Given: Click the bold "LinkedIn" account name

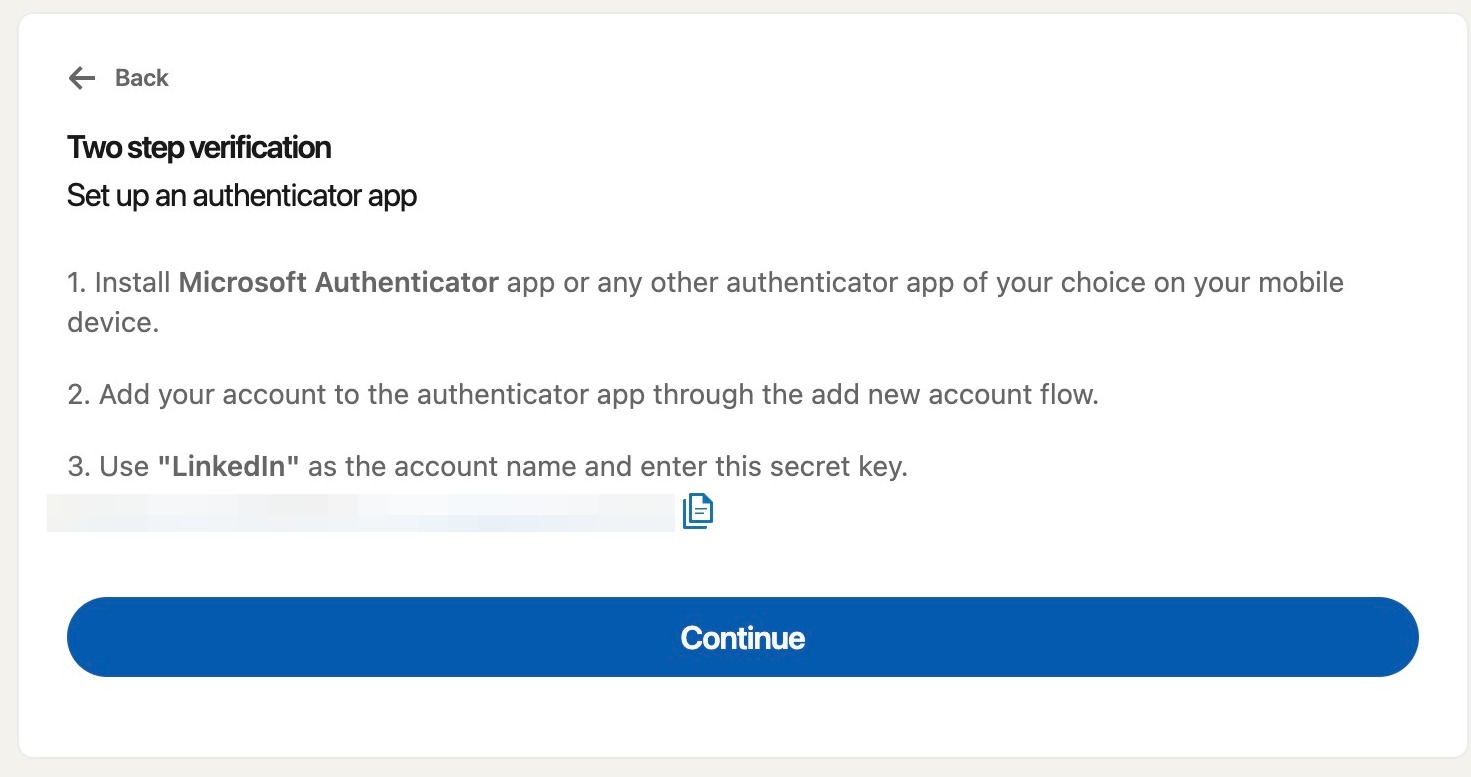Looking at the screenshot, I should [229, 466].
